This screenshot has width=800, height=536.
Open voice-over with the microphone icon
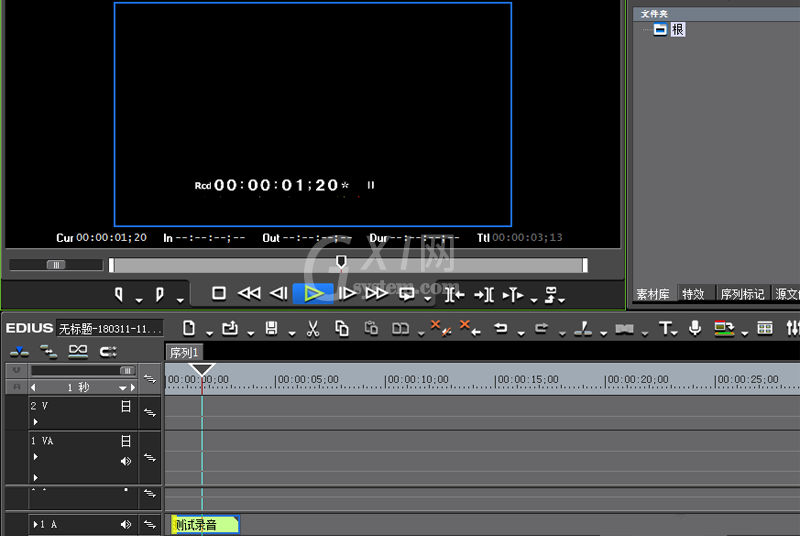[x=694, y=328]
